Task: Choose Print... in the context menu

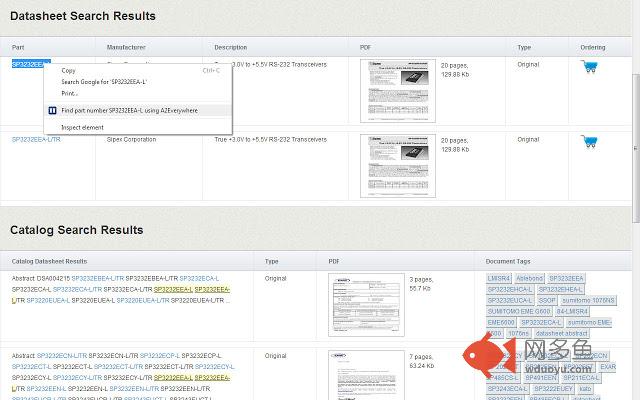Action: [138, 93]
